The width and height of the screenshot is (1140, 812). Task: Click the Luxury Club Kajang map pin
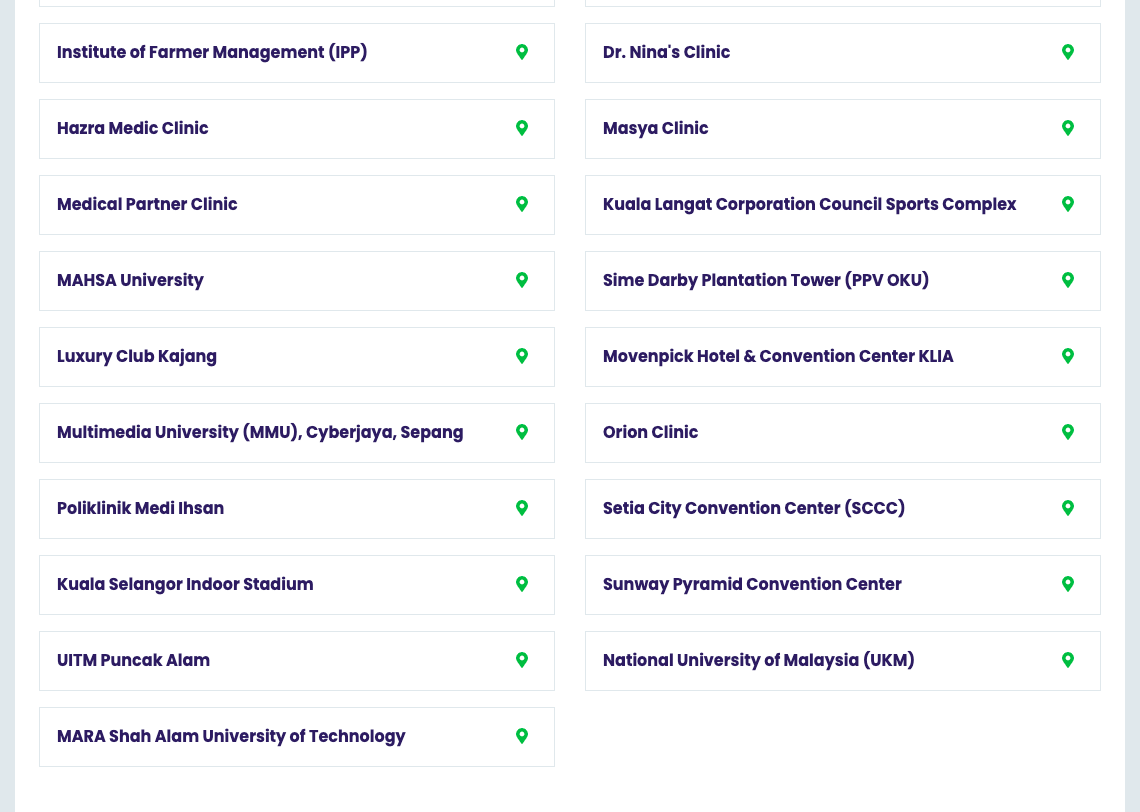point(521,356)
